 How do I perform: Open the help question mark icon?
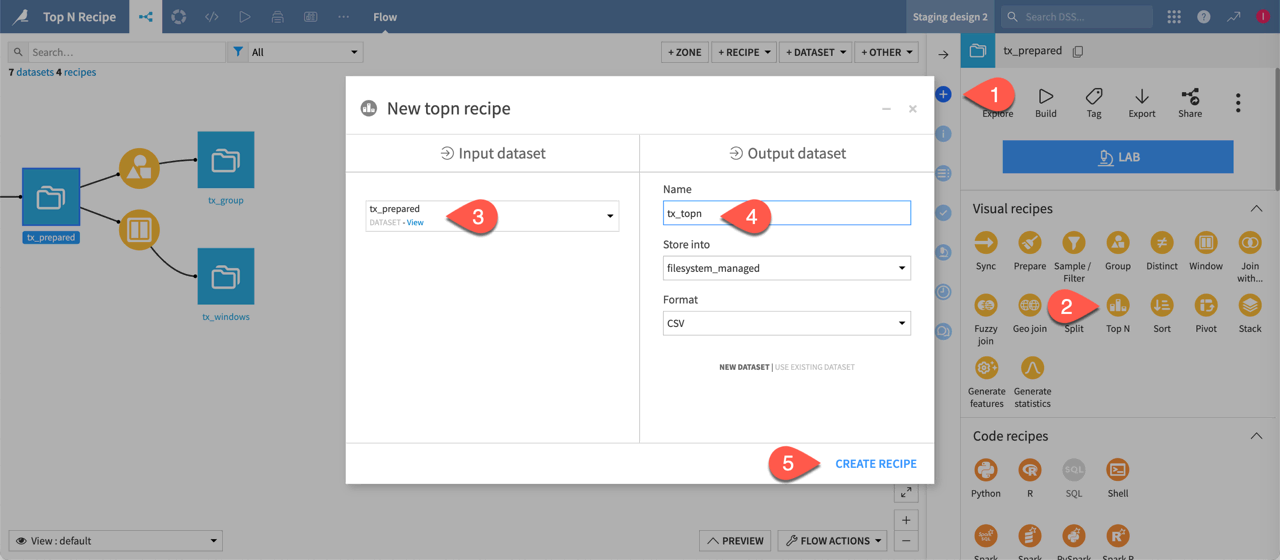[1204, 17]
